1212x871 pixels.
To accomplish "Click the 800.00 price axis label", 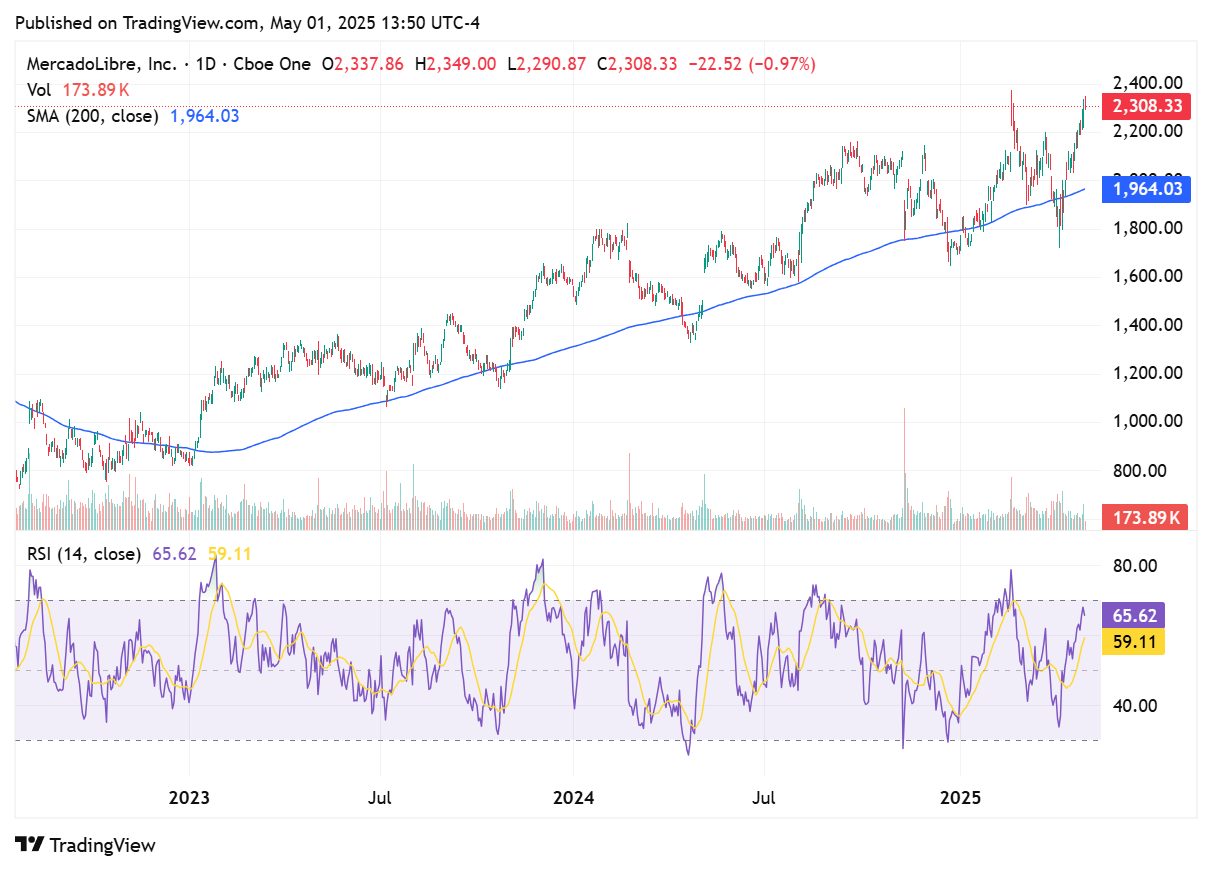I will point(1140,470).
